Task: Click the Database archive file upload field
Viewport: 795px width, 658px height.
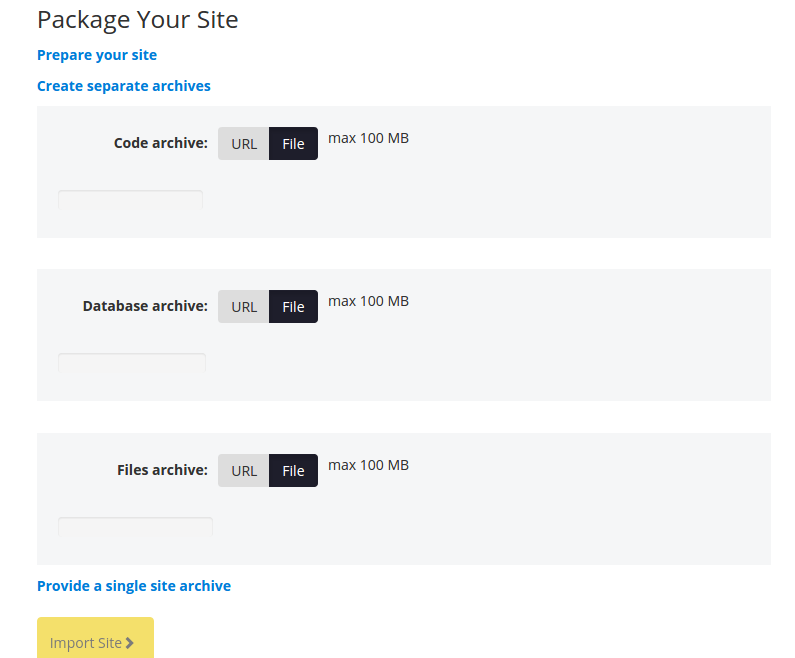Action: pyautogui.click(x=132, y=362)
